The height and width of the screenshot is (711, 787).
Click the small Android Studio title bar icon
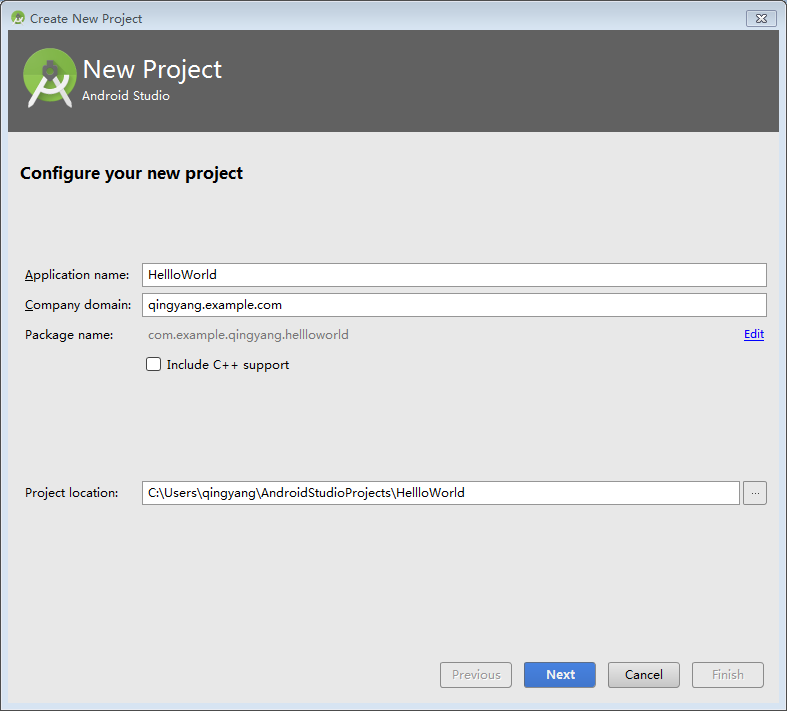[18, 18]
